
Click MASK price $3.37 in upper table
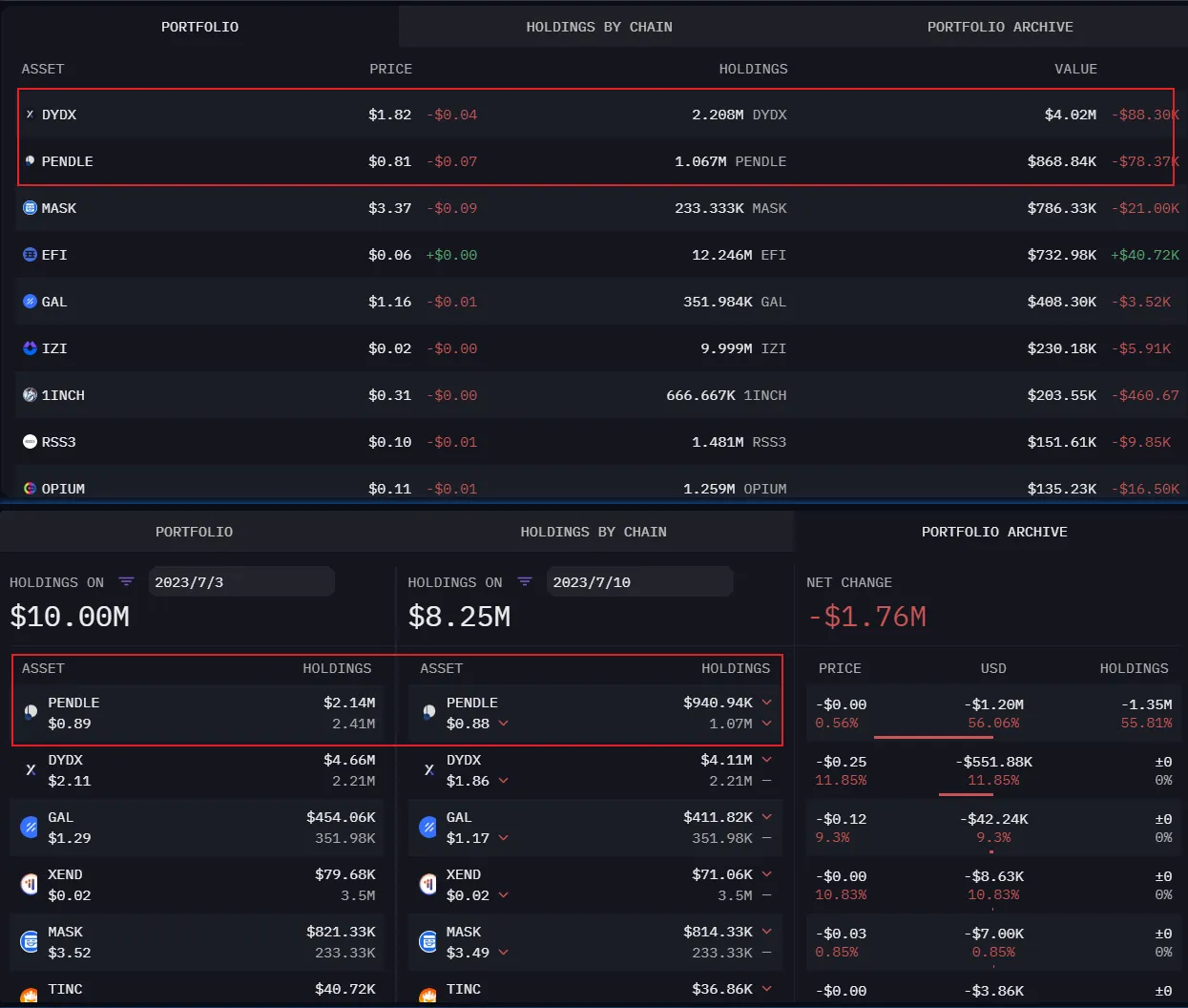(390, 208)
